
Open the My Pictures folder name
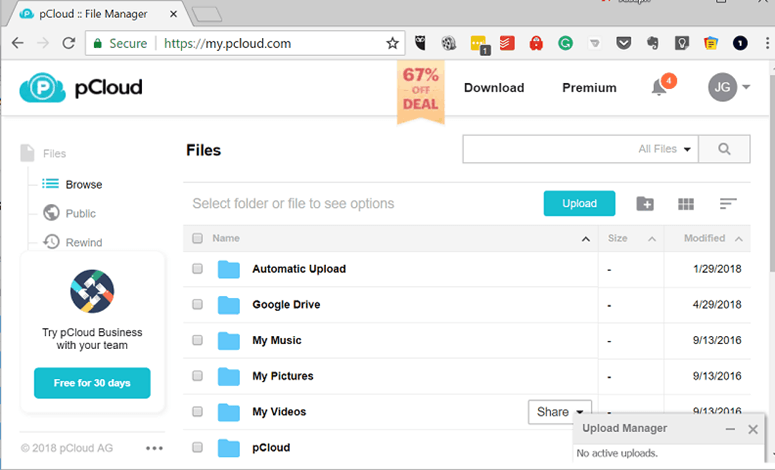(x=283, y=376)
